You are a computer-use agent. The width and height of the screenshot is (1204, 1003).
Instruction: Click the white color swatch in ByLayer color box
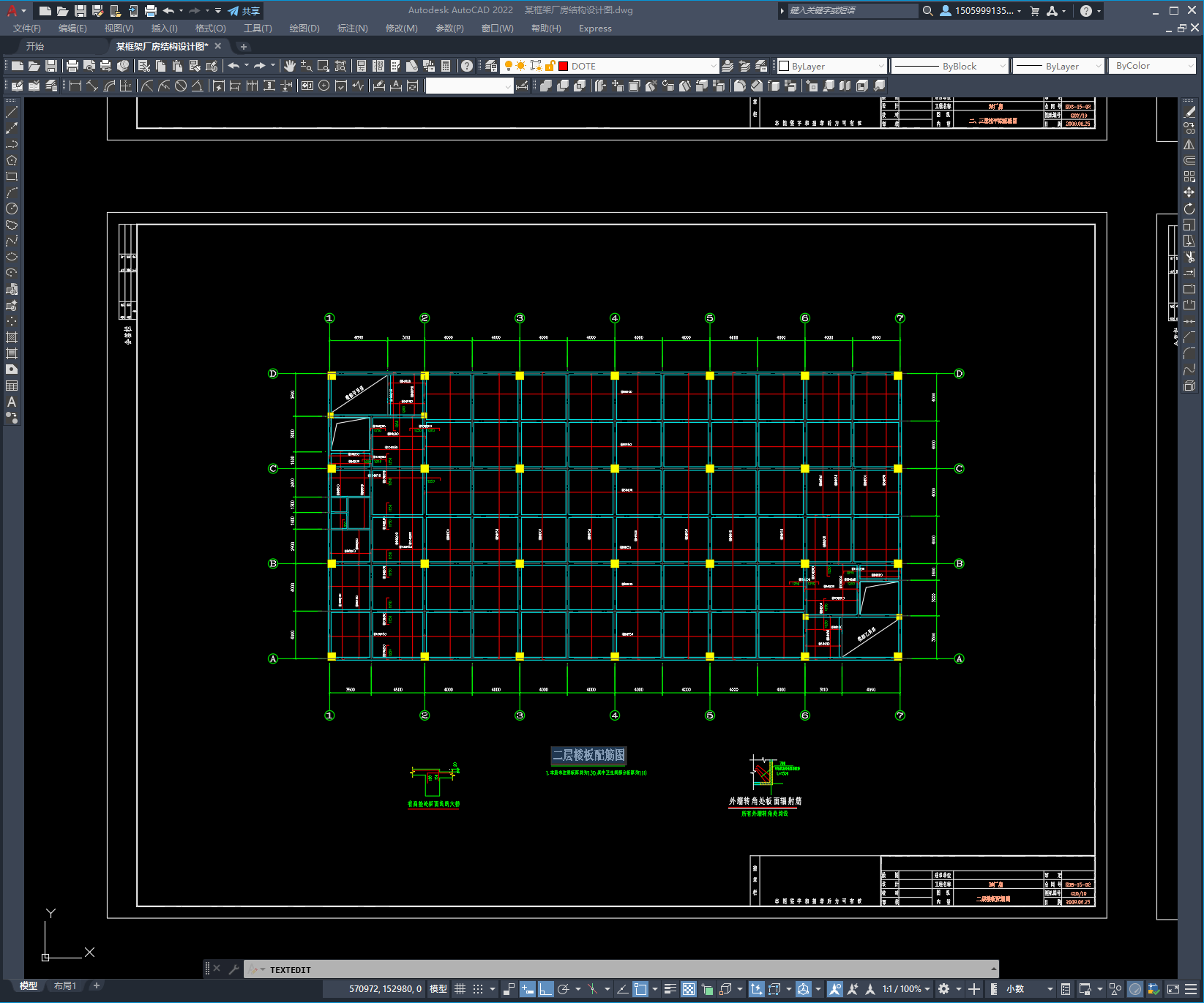784,66
